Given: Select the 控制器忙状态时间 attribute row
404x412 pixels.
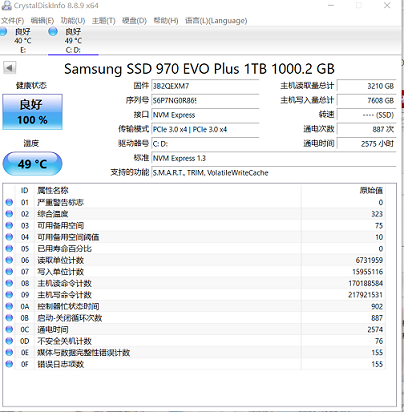Looking at the screenshot, I should click(195, 306).
